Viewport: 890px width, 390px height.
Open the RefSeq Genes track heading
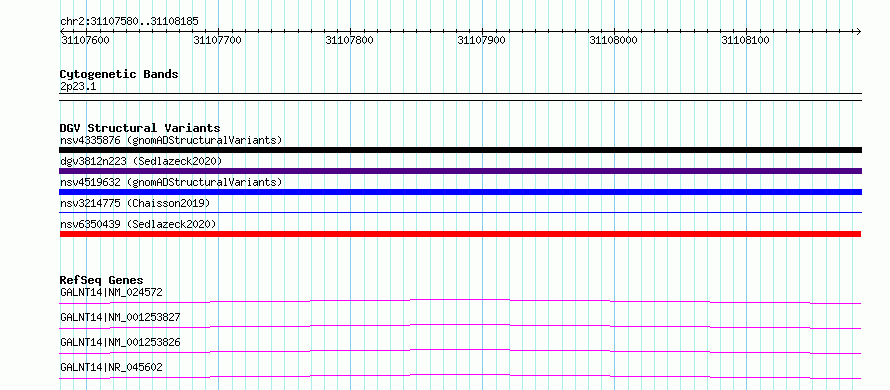point(102,280)
